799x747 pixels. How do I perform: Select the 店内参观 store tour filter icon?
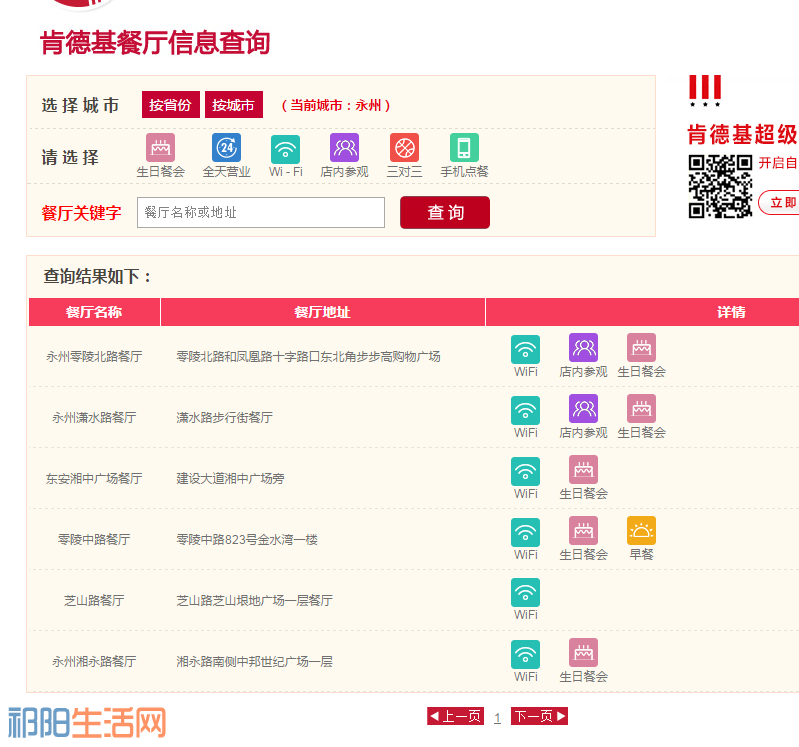[x=344, y=148]
